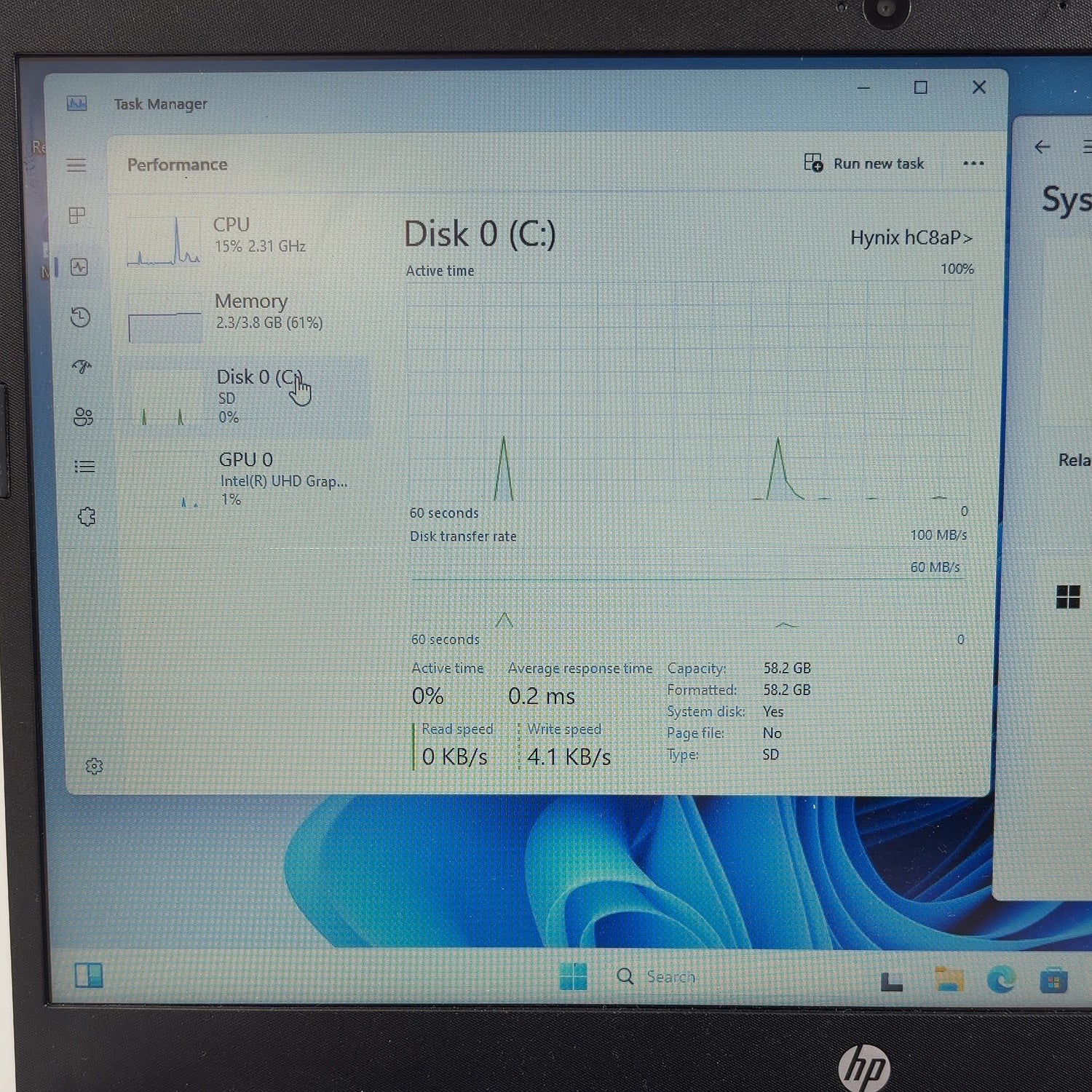The height and width of the screenshot is (1092, 1092).
Task: Click the Memory mini usage graph thumbnail
Action: tap(165, 317)
